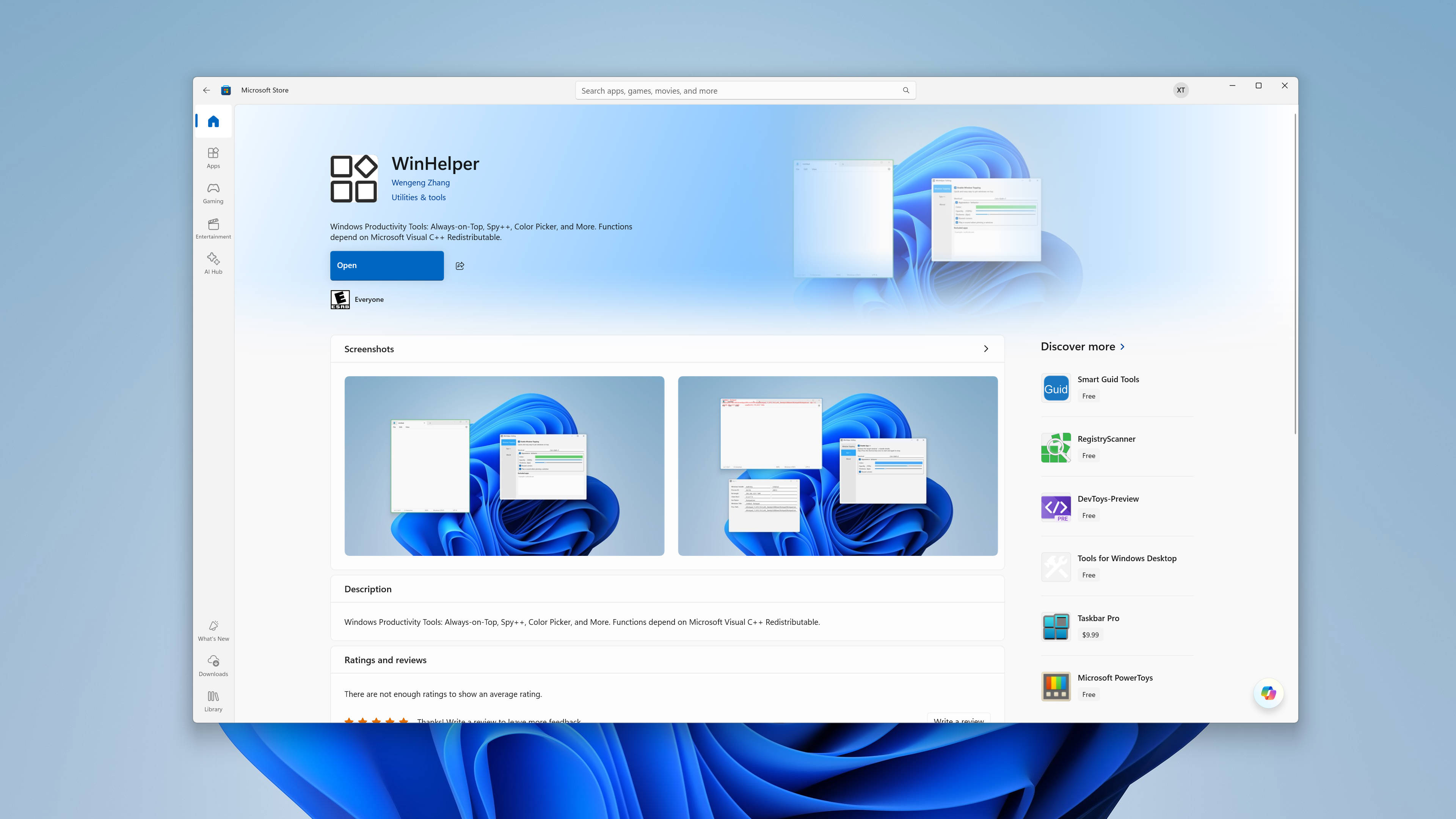
Task: Open the Library section
Action: 213,701
